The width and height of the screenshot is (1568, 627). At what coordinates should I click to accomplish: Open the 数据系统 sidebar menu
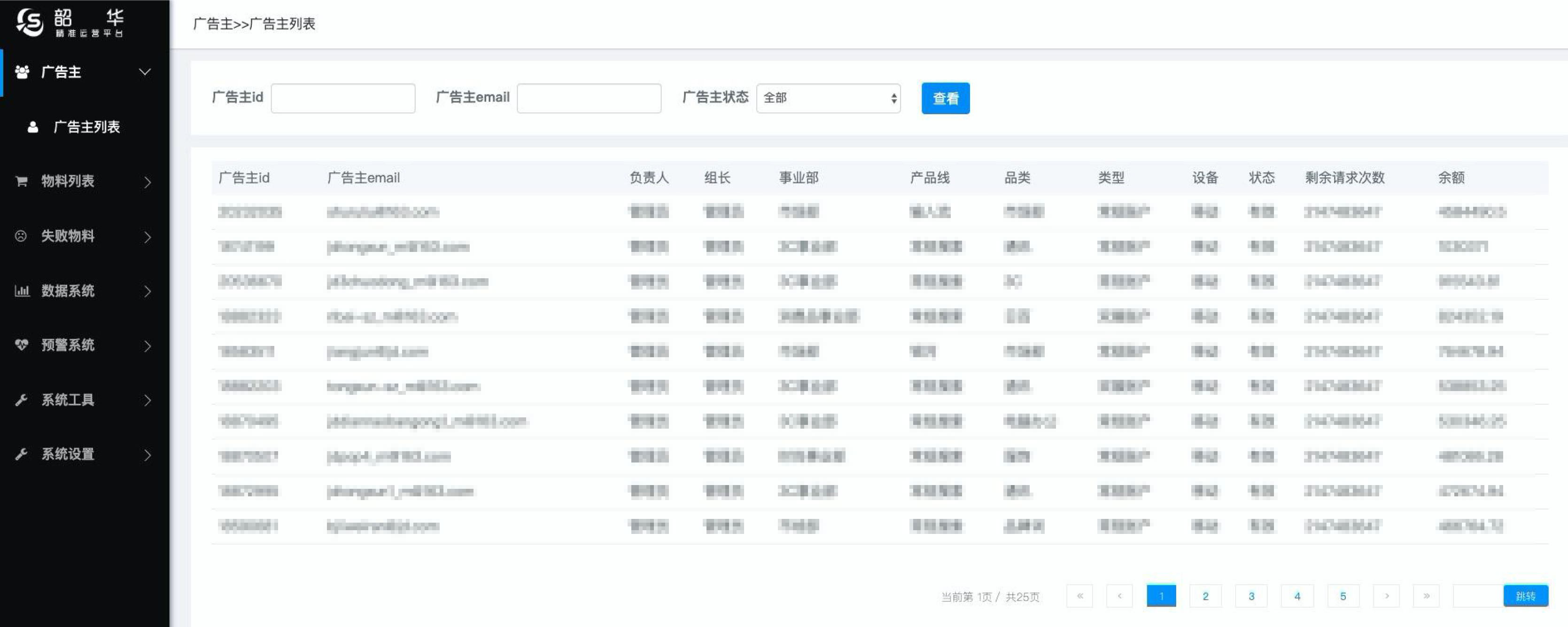click(x=68, y=290)
